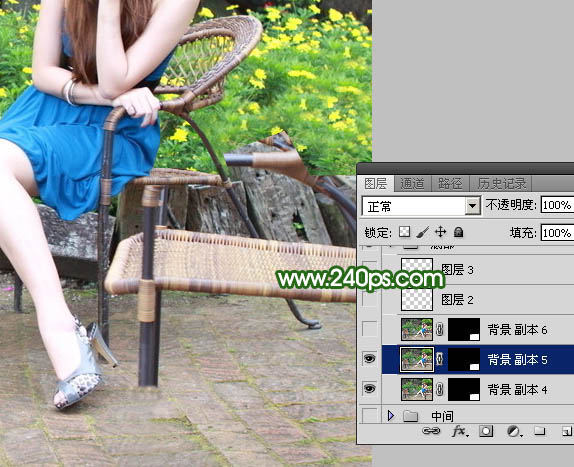574x467 pixels.
Task: Click the 填充 fill value field
Action: [x=557, y=233]
